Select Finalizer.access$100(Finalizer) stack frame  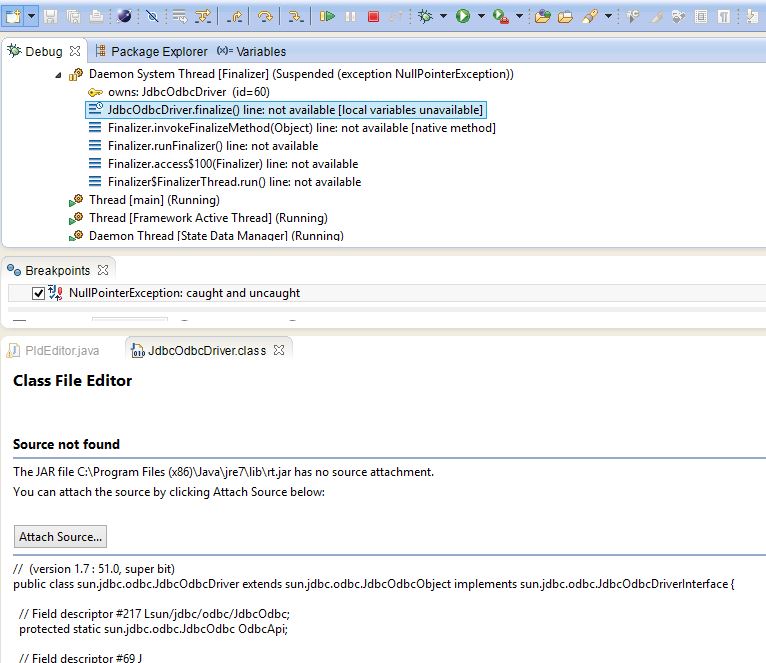(x=223, y=164)
